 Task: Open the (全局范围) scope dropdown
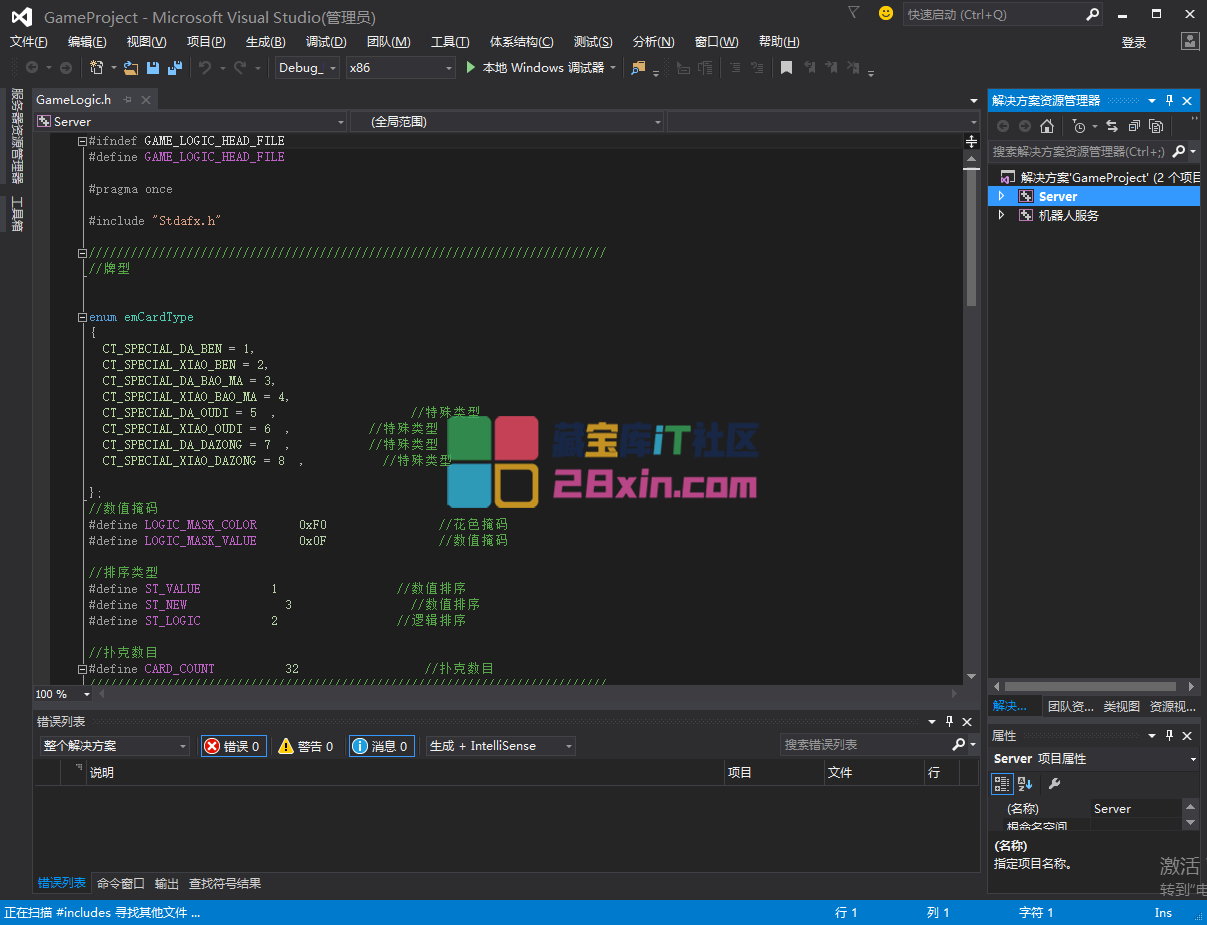pyautogui.click(x=507, y=121)
